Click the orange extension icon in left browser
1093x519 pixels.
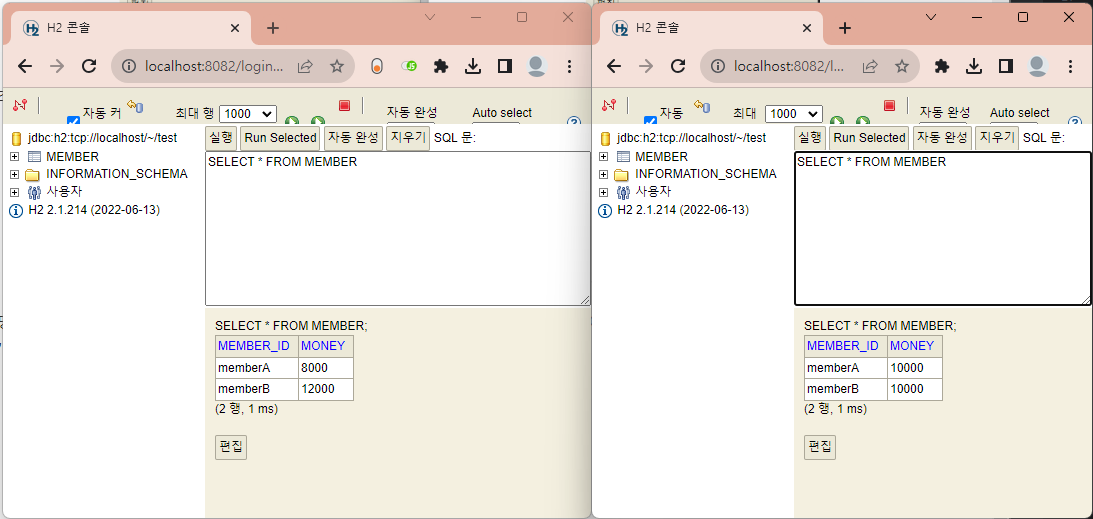[x=376, y=66]
